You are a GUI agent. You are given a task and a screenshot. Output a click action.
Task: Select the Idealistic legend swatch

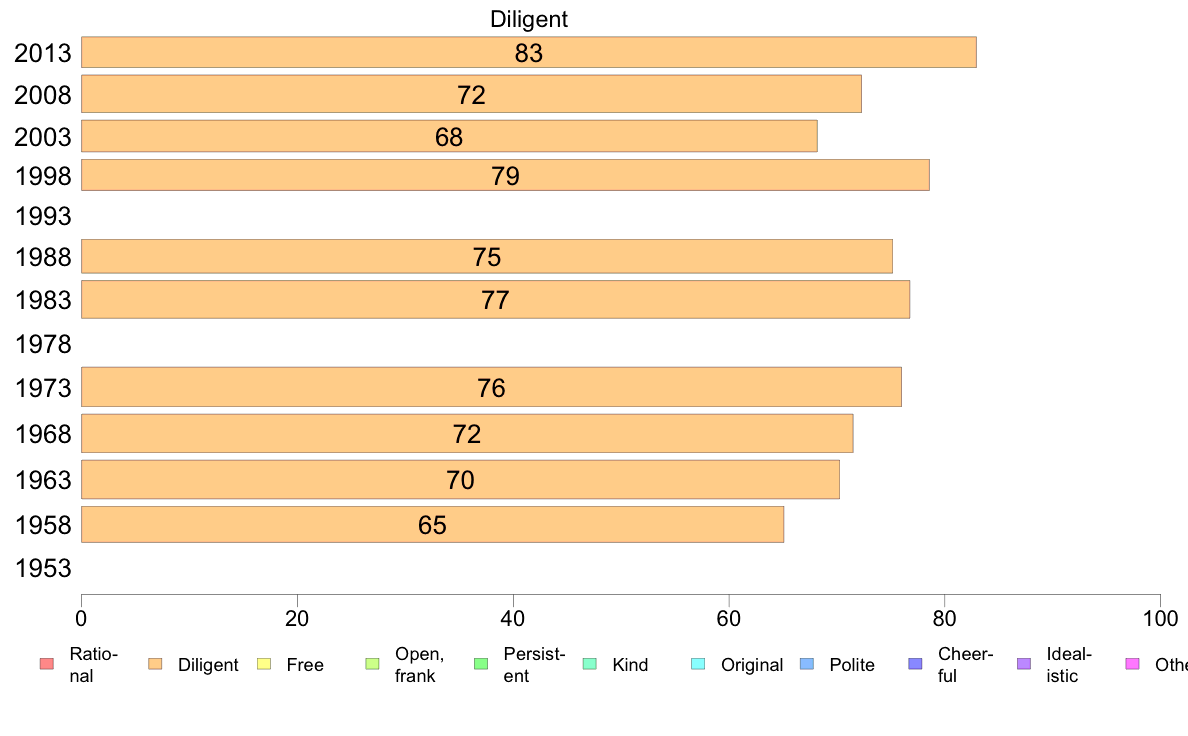[x=1024, y=664]
